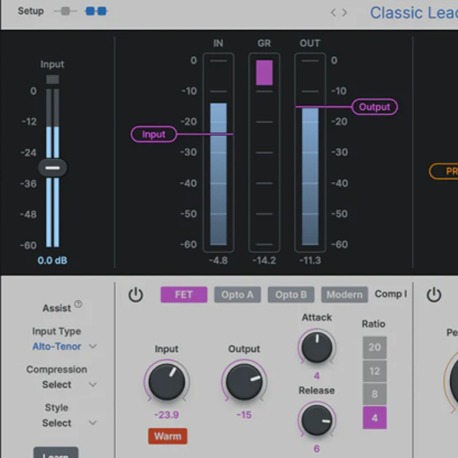458x458 pixels.
Task: Click the purple gain reduction bar
Action: point(264,73)
